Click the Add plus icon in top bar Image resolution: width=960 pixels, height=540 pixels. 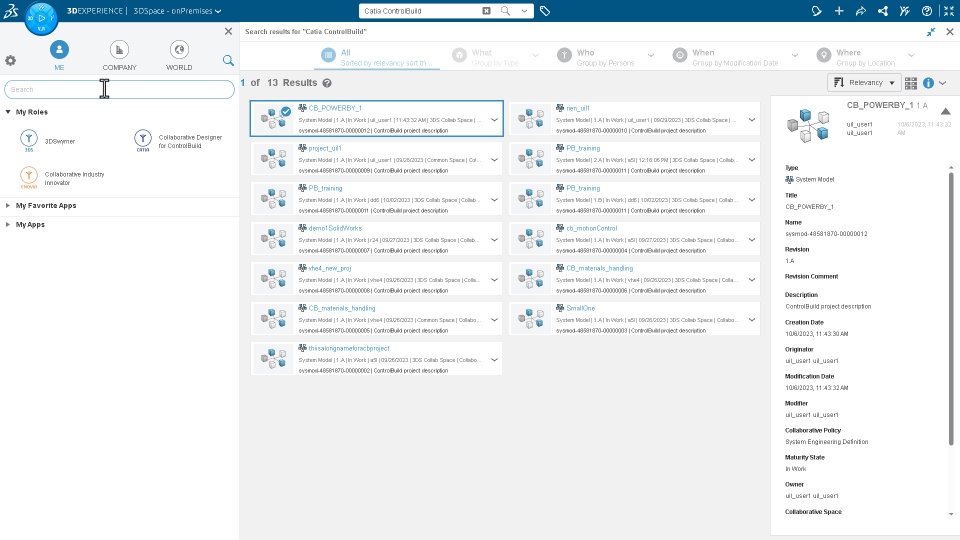(x=839, y=11)
